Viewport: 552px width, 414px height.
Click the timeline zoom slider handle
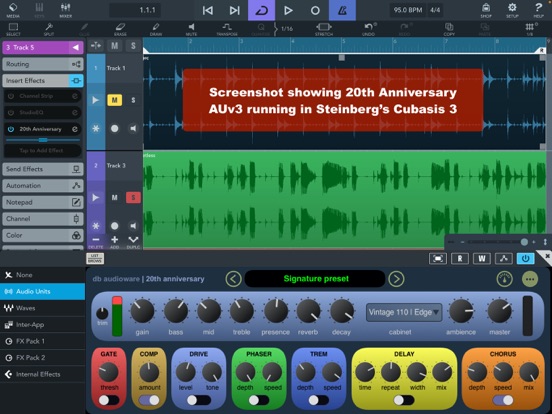click(524, 242)
